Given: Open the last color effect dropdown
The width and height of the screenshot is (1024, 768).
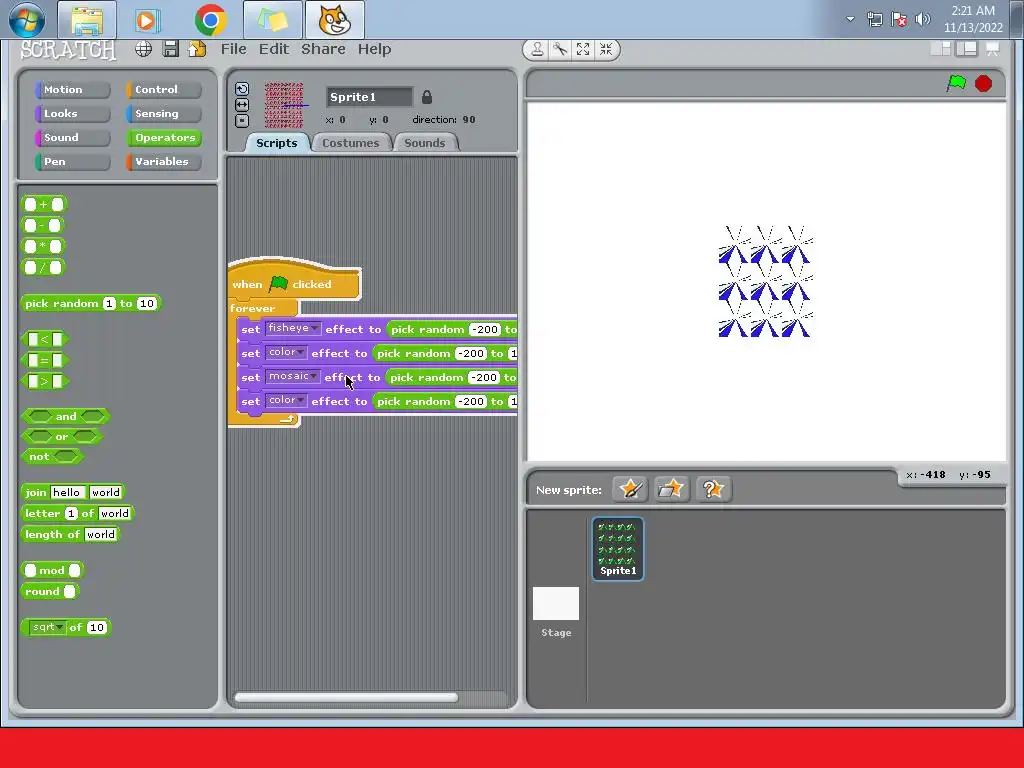Looking at the screenshot, I should tap(286, 400).
